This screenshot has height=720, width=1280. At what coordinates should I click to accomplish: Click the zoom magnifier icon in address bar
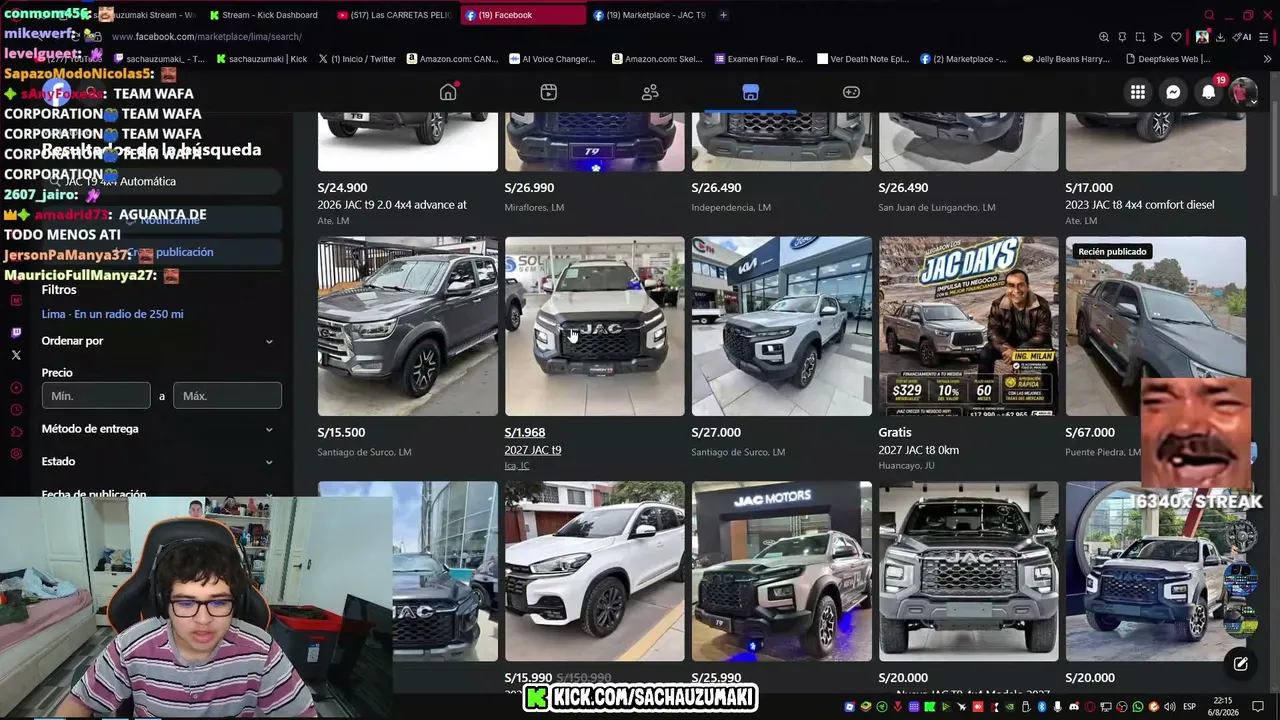click(1104, 37)
